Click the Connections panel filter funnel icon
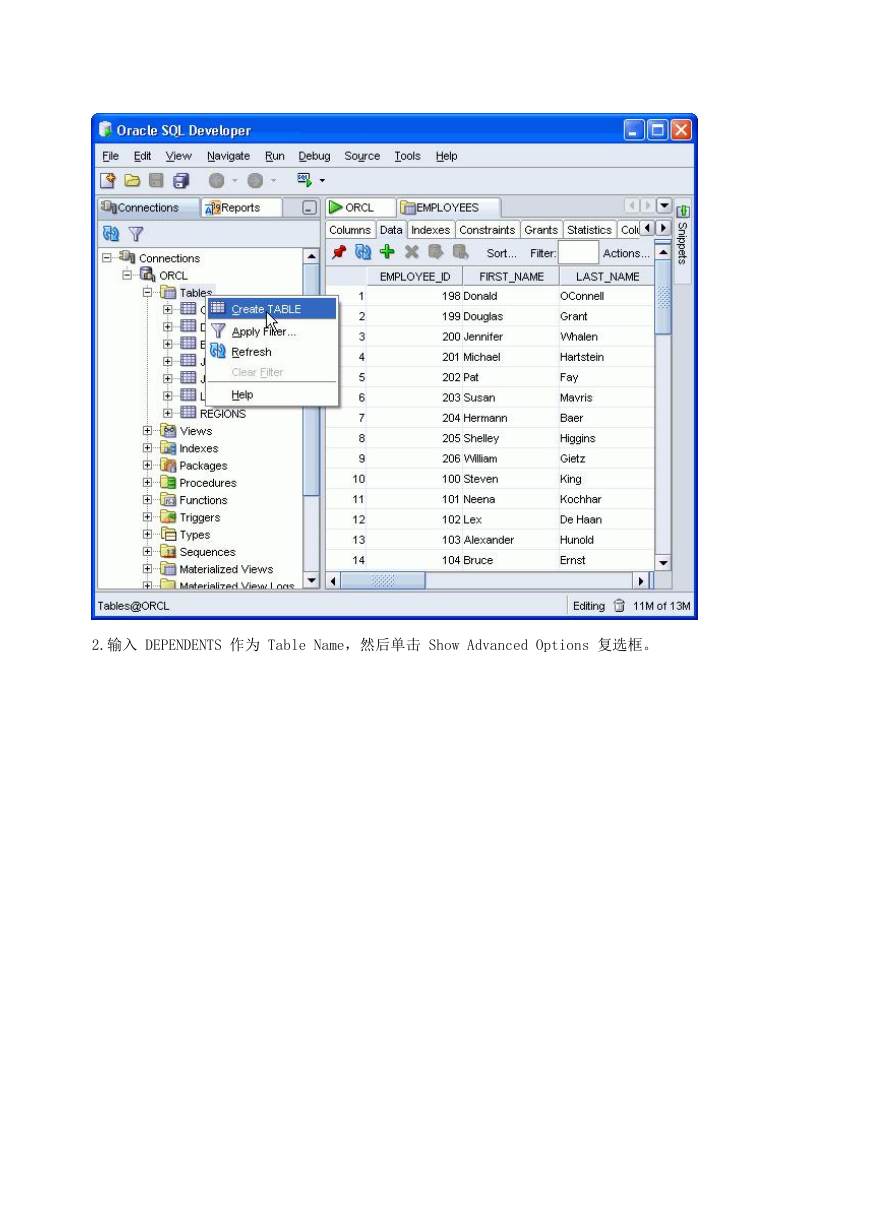 [x=136, y=234]
